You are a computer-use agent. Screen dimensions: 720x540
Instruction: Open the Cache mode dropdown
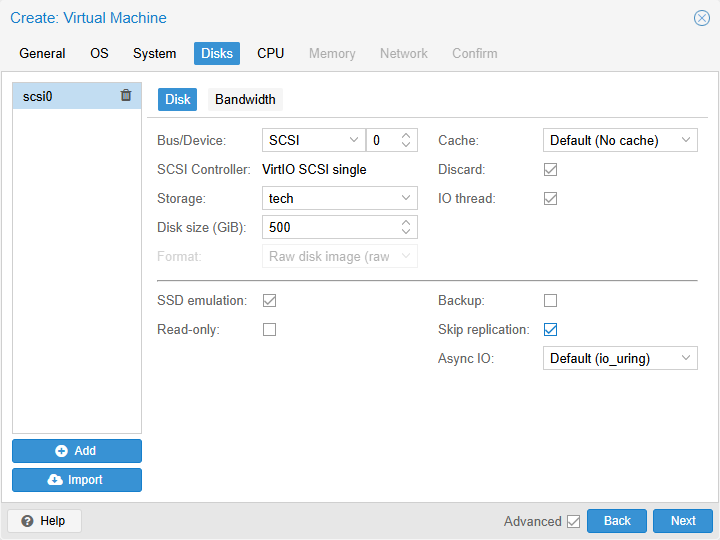tap(686, 141)
